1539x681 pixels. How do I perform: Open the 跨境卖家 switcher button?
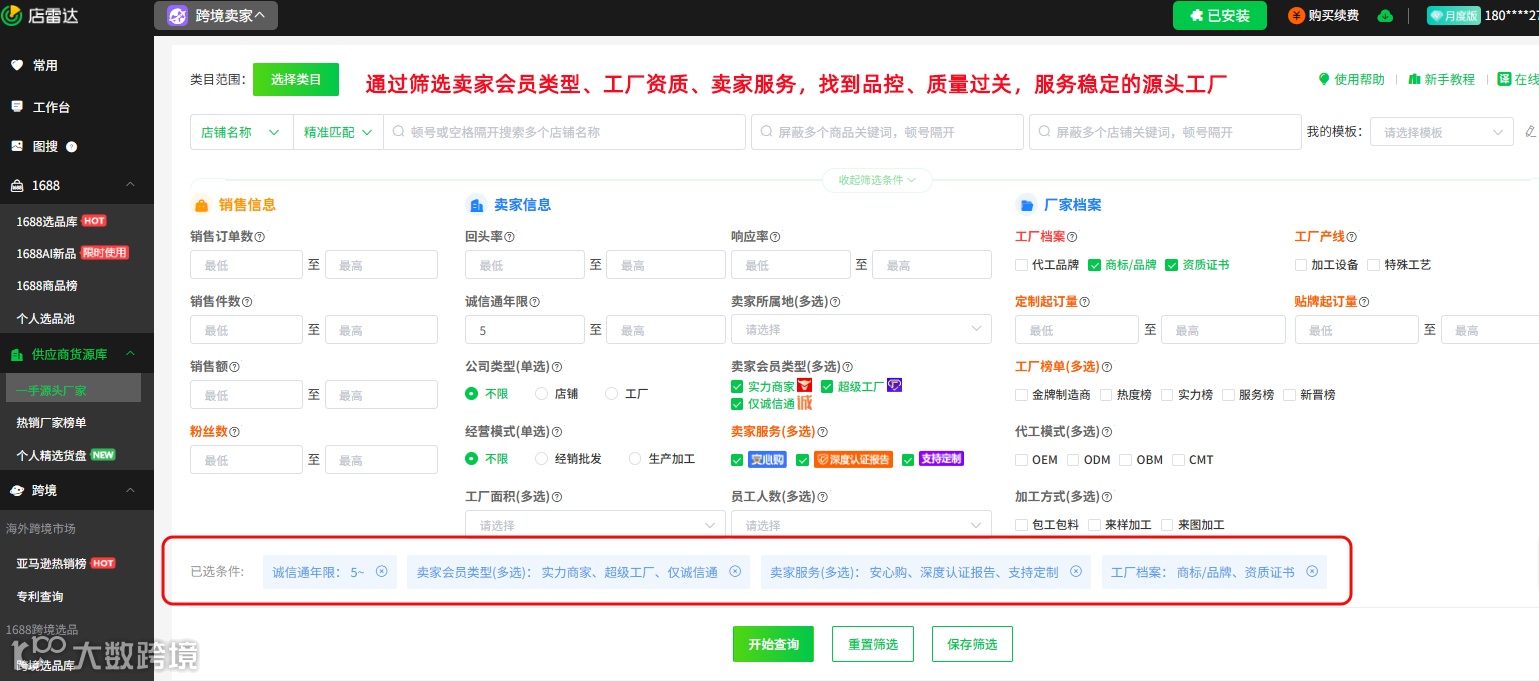[216, 16]
